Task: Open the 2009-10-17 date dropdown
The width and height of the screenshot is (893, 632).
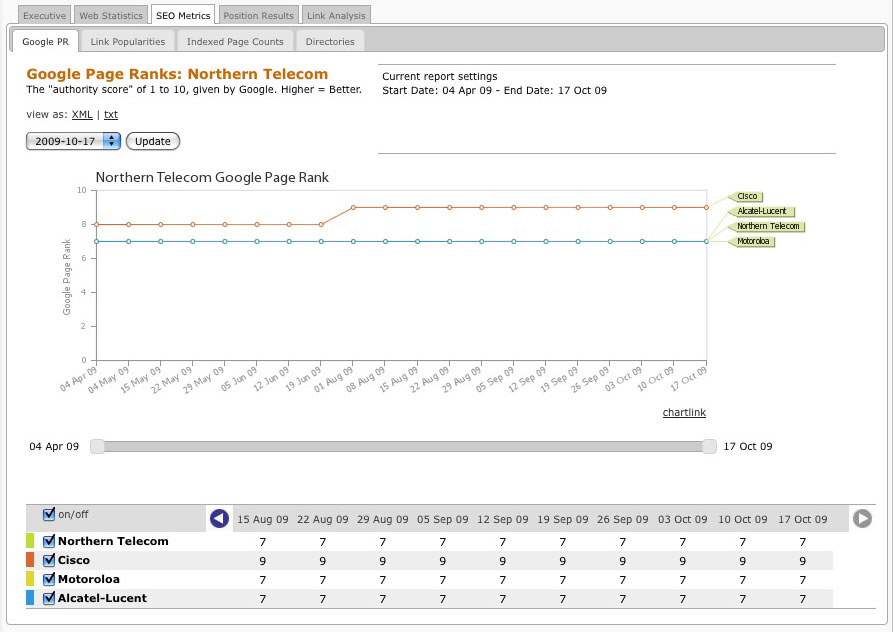Action: 73,141
